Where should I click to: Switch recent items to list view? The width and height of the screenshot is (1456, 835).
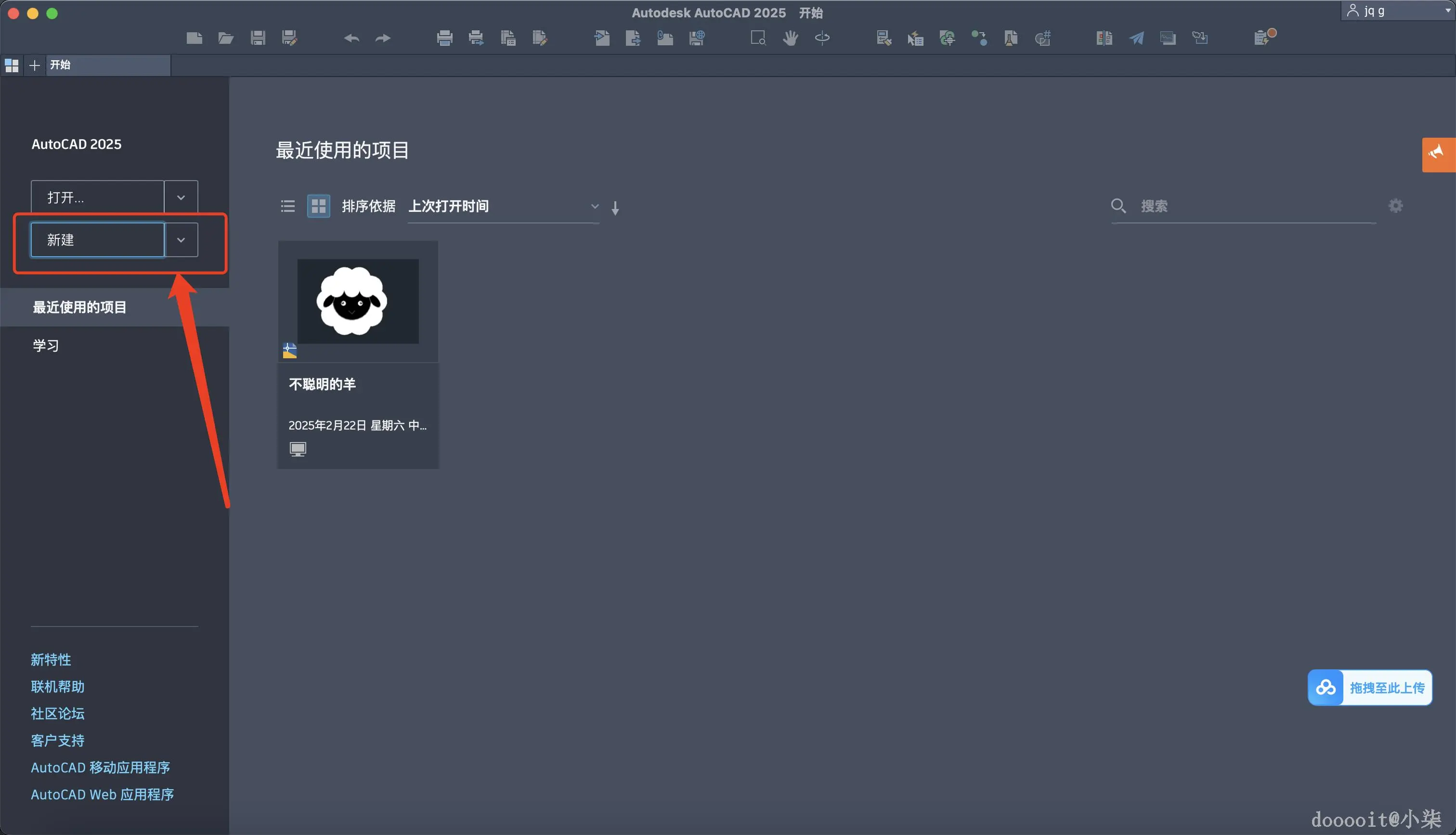[x=287, y=206]
